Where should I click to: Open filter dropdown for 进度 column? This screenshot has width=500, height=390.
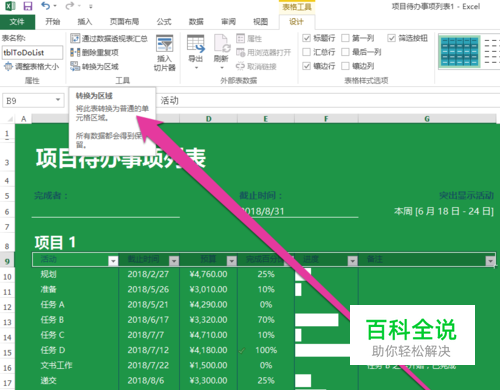coord(352,261)
